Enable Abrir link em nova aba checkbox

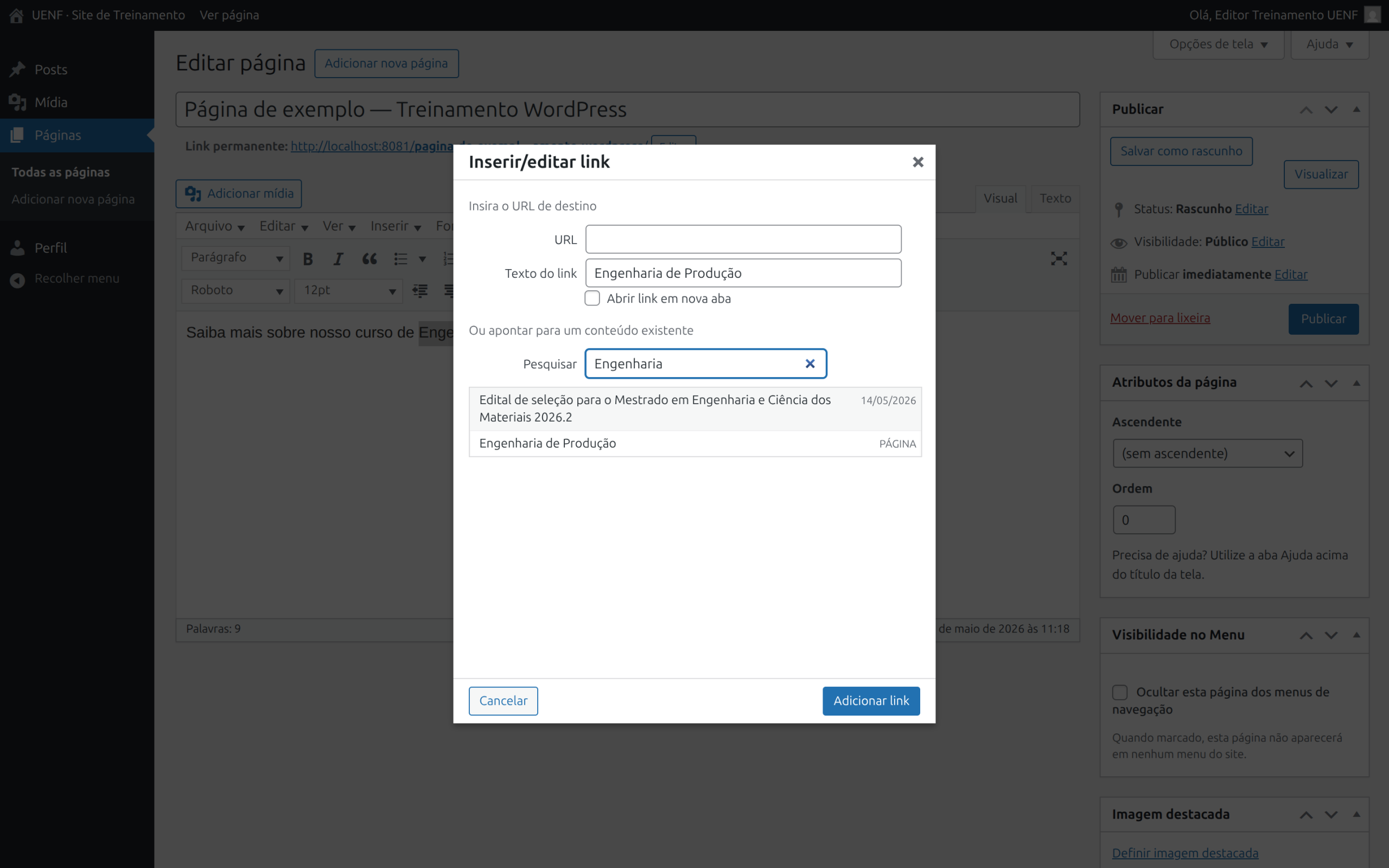coord(592,298)
